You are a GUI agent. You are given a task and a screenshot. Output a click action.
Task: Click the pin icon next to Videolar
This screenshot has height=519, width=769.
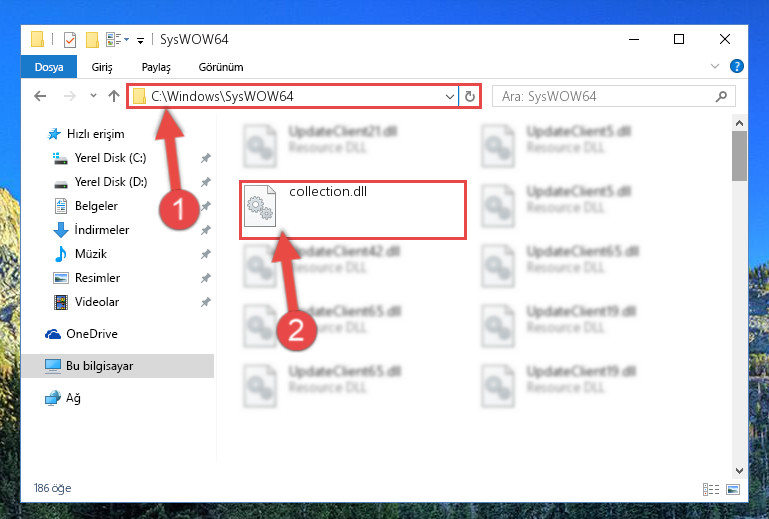coord(205,302)
